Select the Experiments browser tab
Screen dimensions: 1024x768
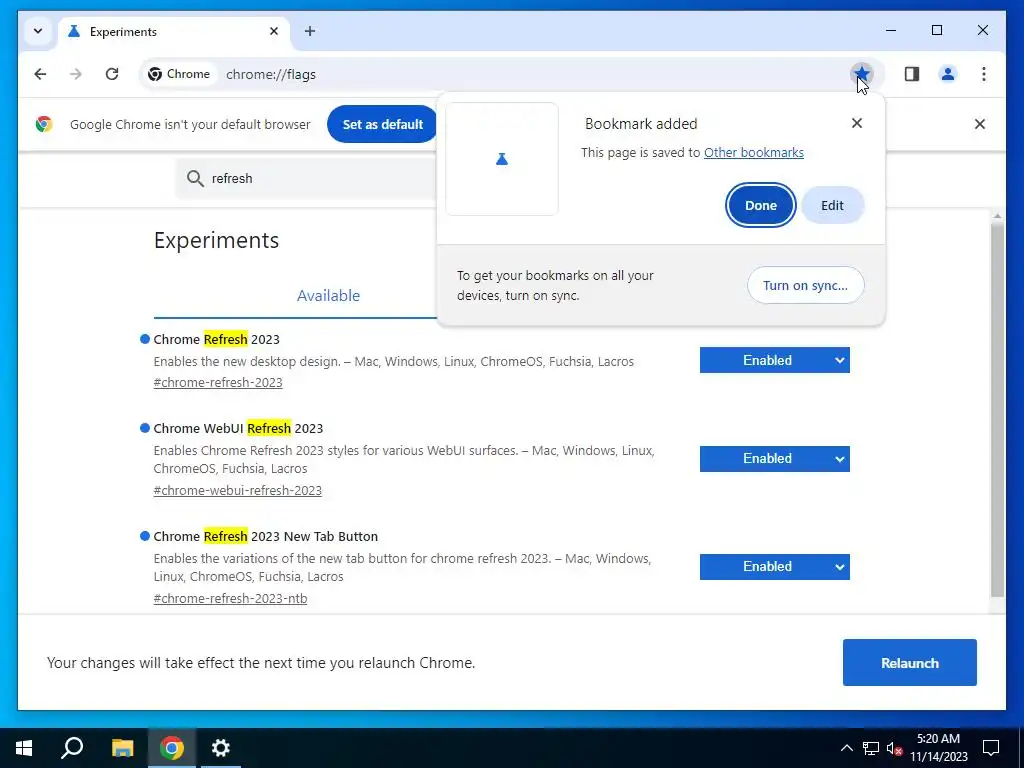coord(174,31)
